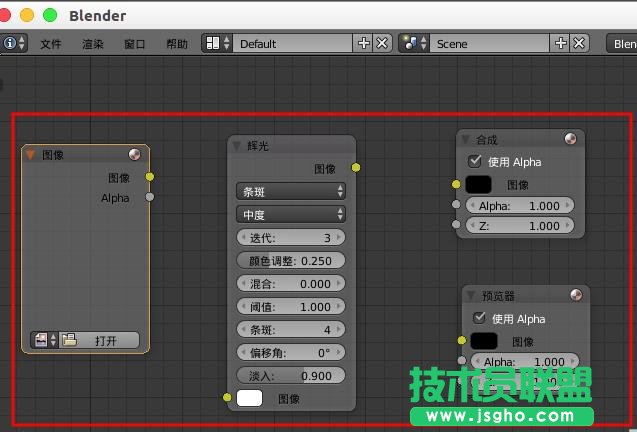
Task: Open the 中度 quality dropdown
Action: click(x=291, y=214)
